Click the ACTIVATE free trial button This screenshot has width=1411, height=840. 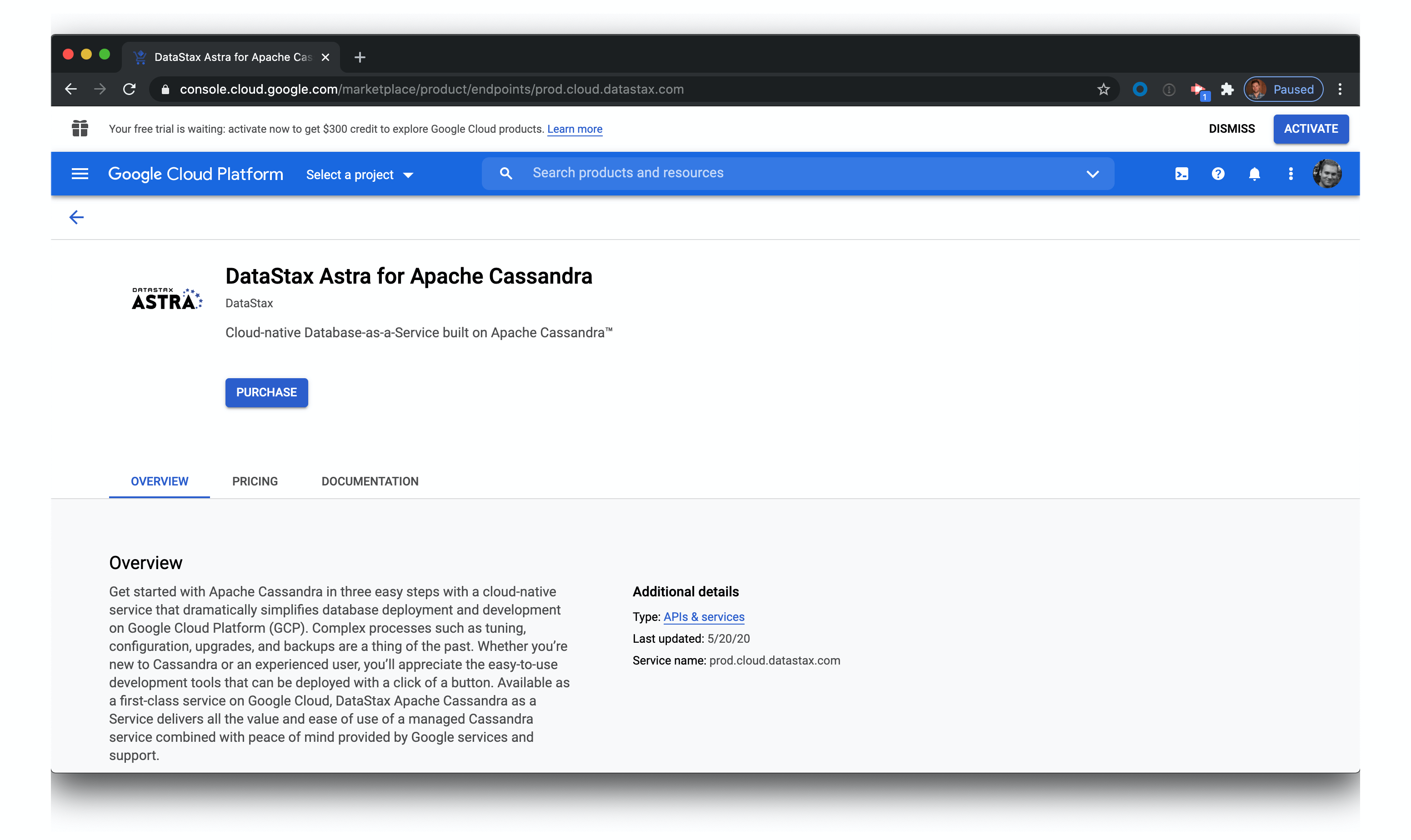[1311, 128]
